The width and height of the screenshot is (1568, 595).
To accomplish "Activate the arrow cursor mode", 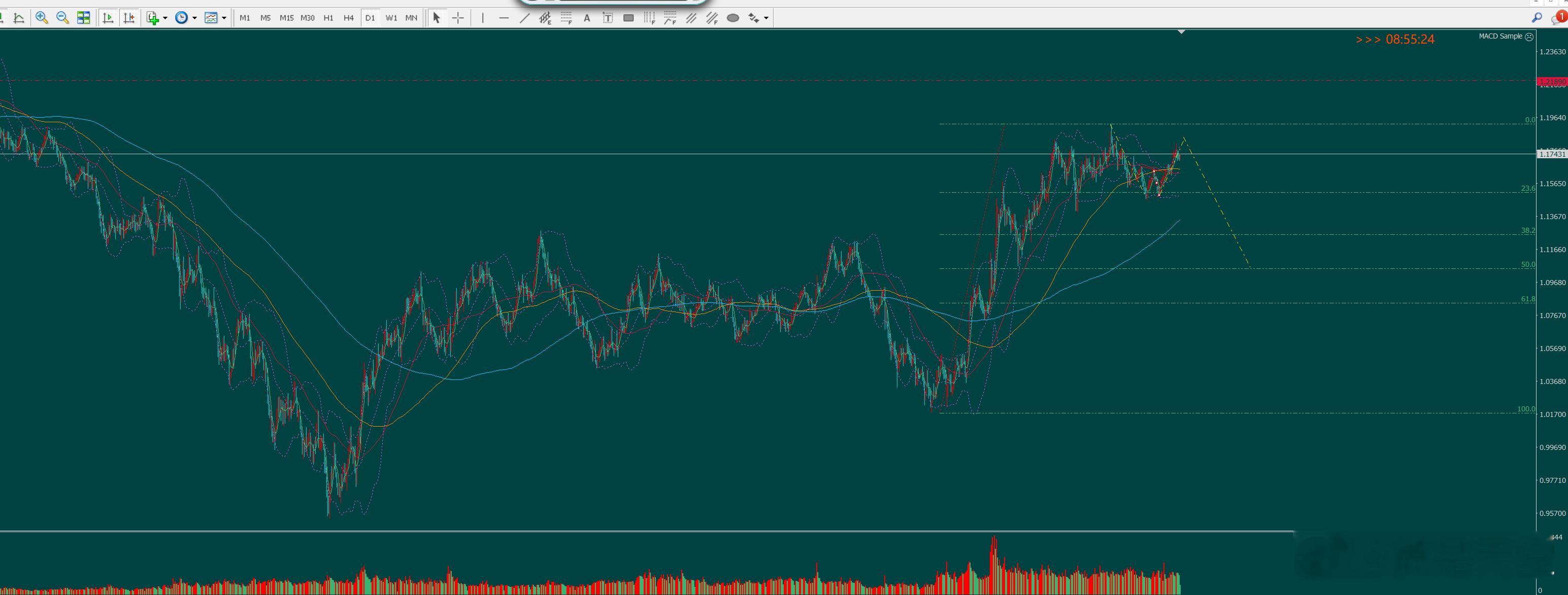I will point(437,18).
